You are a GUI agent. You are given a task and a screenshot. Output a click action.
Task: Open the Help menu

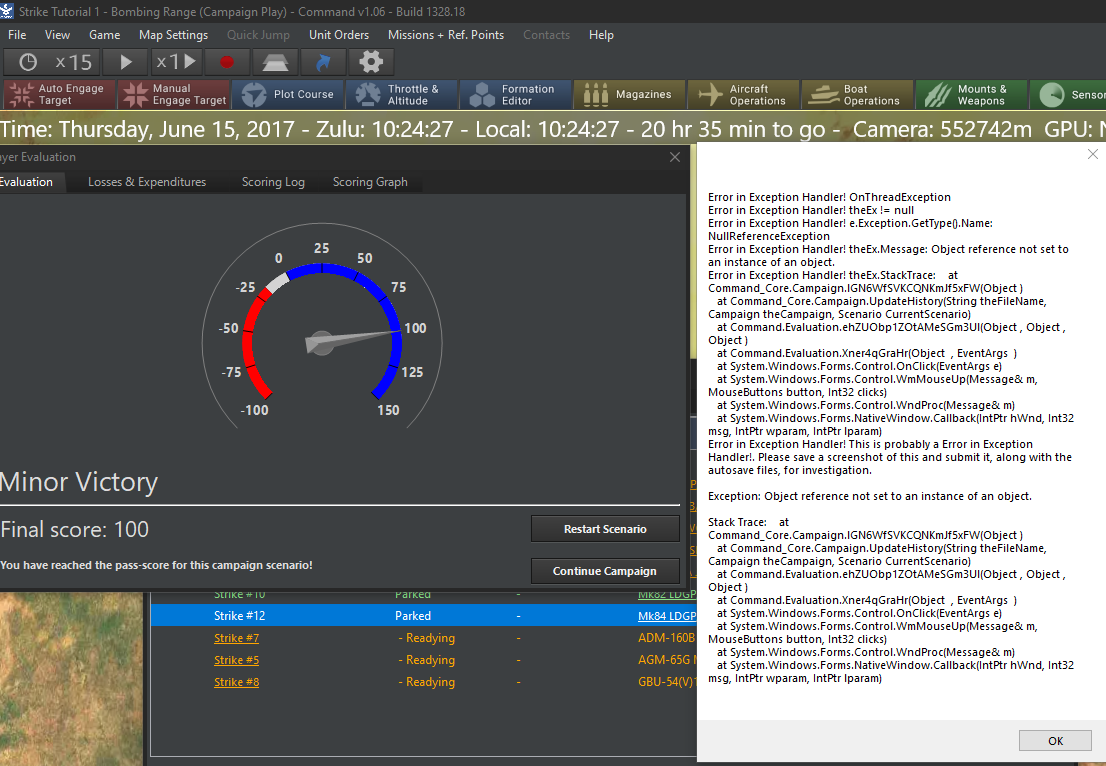point(601,35)
